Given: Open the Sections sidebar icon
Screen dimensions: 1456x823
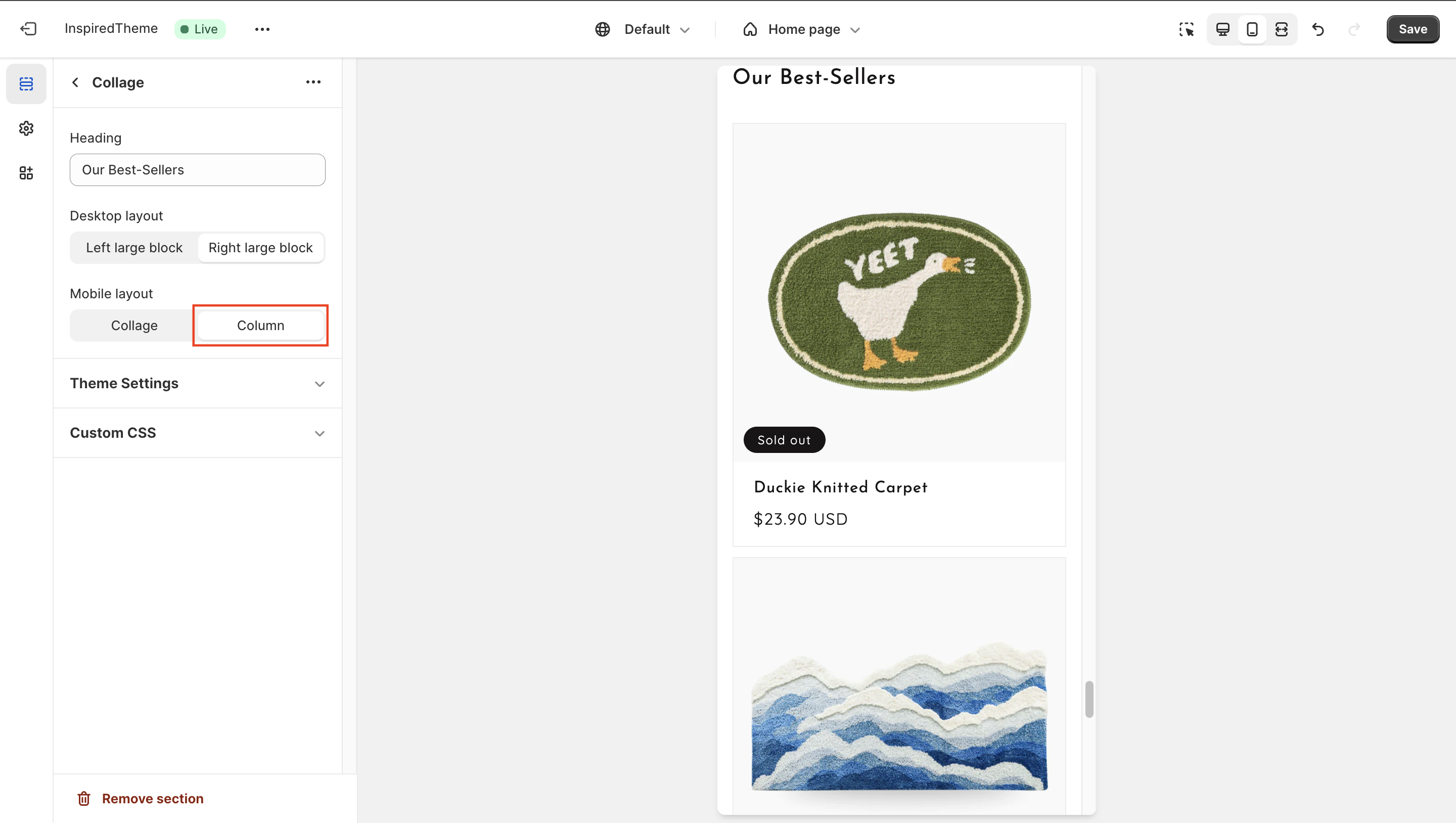Looking at the screenshot, I should pyautogui.click(x=26, y=83).
